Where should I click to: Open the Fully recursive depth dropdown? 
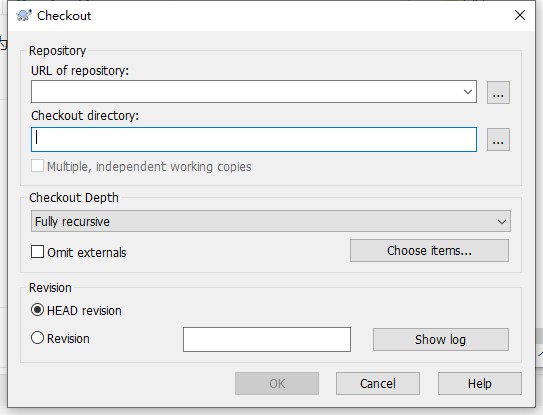271,221
